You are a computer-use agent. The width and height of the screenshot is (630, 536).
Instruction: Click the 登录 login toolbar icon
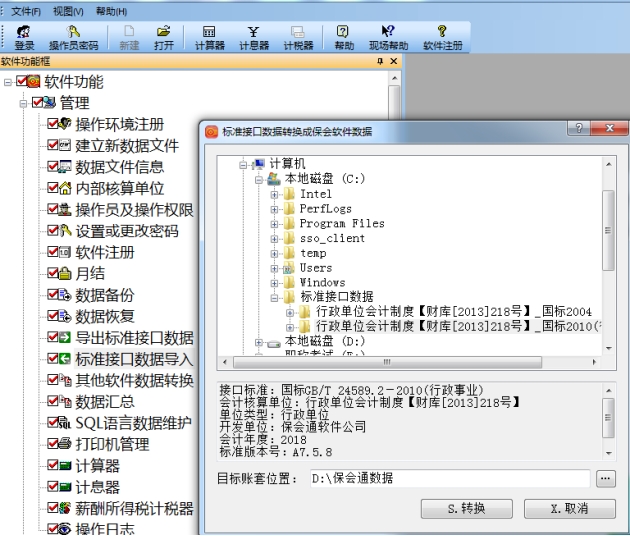24,37
